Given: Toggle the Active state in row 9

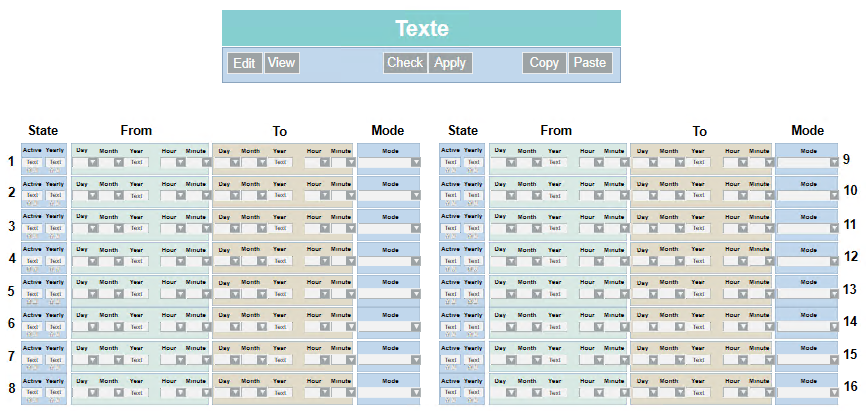Looking at the screenshot, I should 450,161.
